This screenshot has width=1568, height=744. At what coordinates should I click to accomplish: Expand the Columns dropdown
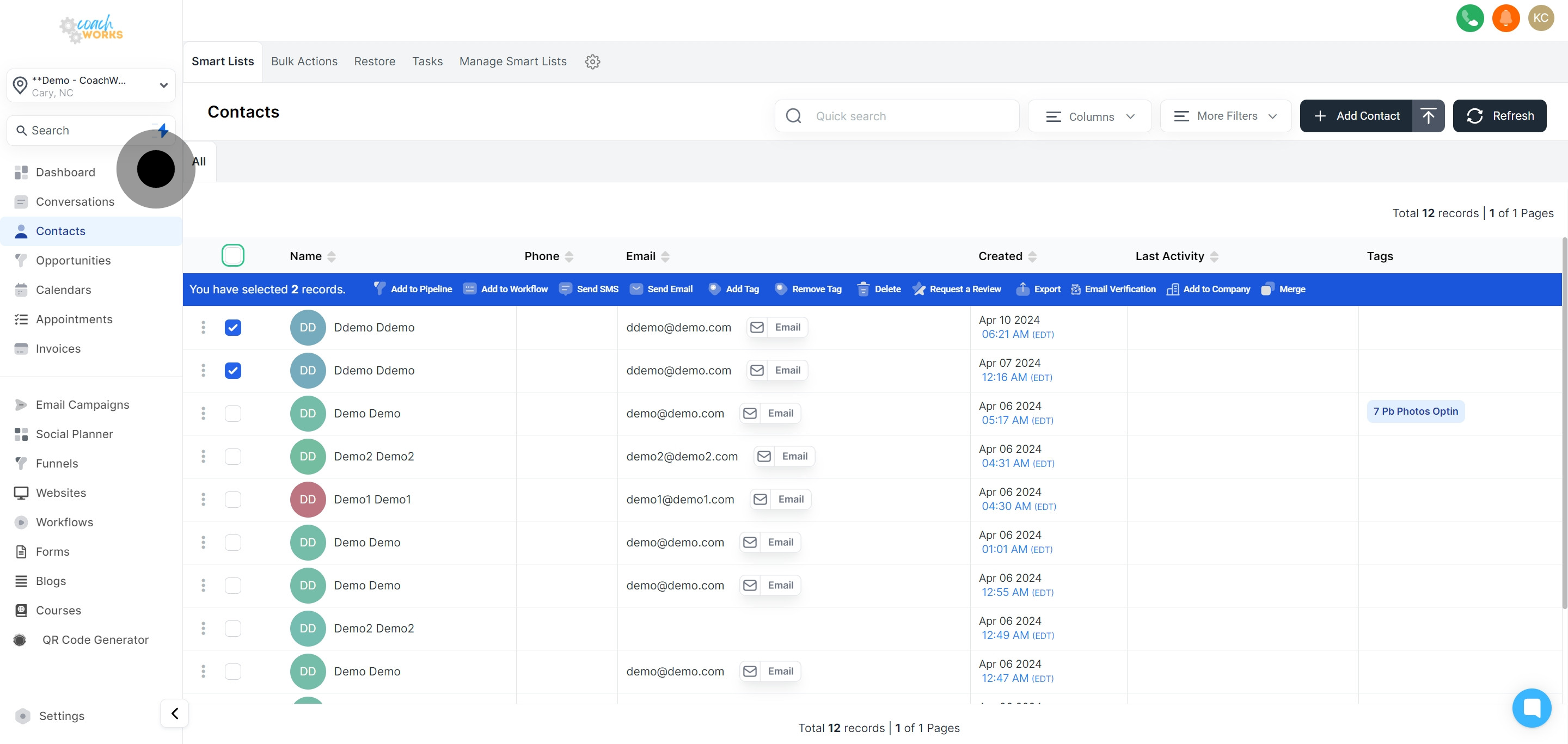pyautogui.click(x=1089, y=116)
